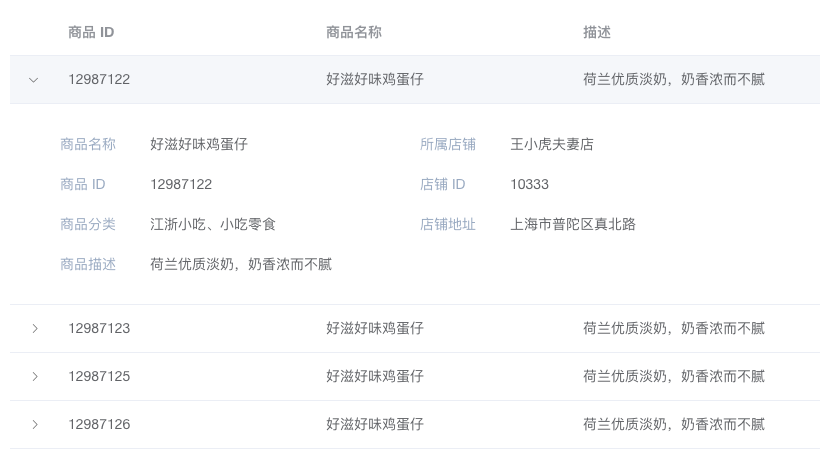Click the 商品 ID column header
820x460 pixels.
pyautogui.click(x=91, y=32)
